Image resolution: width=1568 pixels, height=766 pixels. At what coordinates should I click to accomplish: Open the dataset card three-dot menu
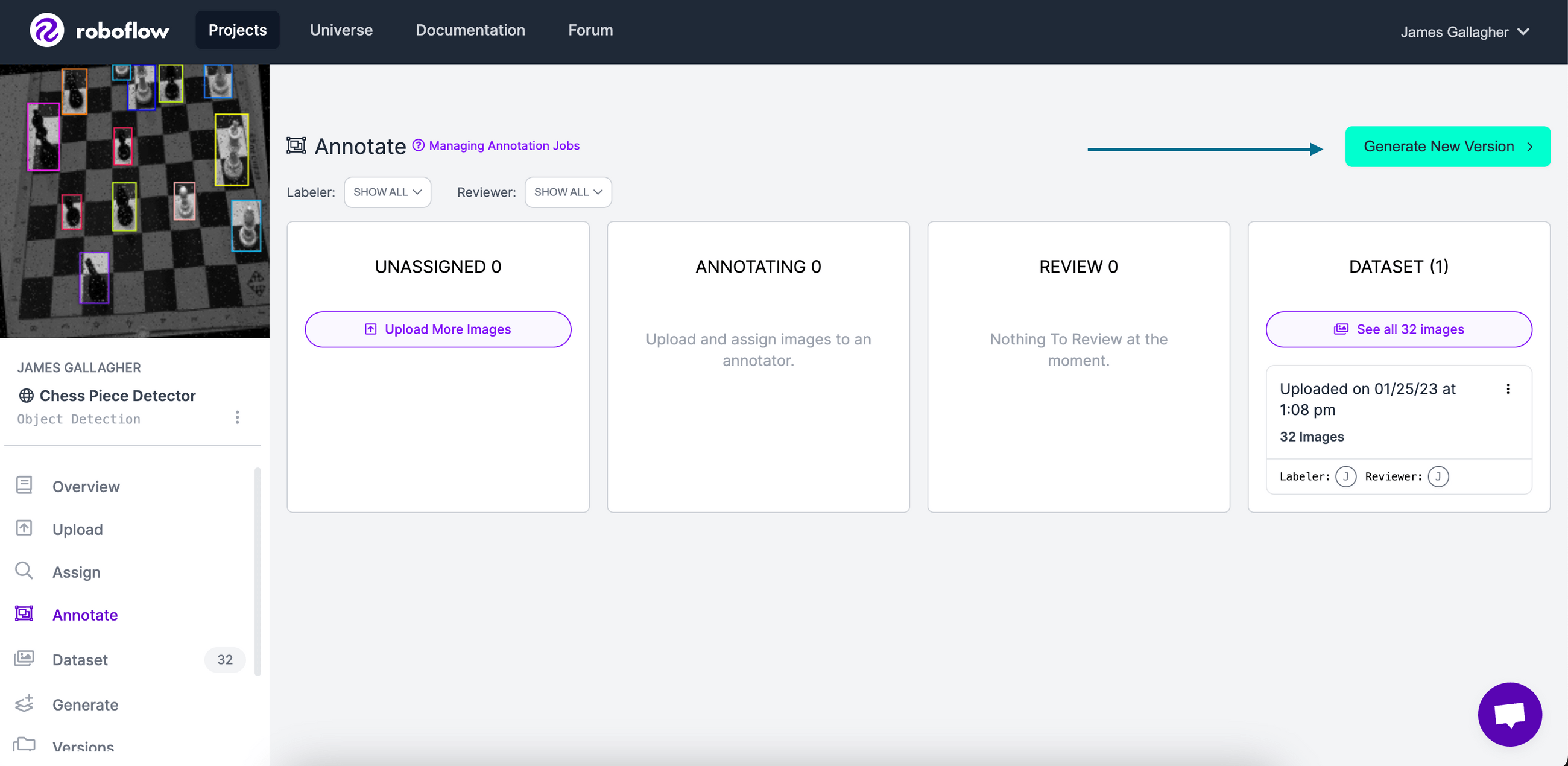(1508, 389)
